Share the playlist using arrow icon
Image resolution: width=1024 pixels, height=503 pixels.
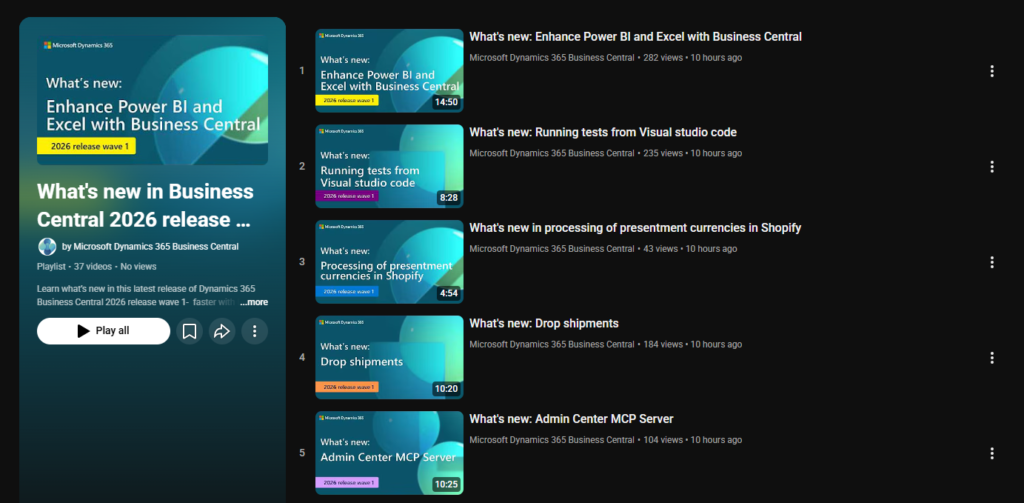[x=222, y=331]
